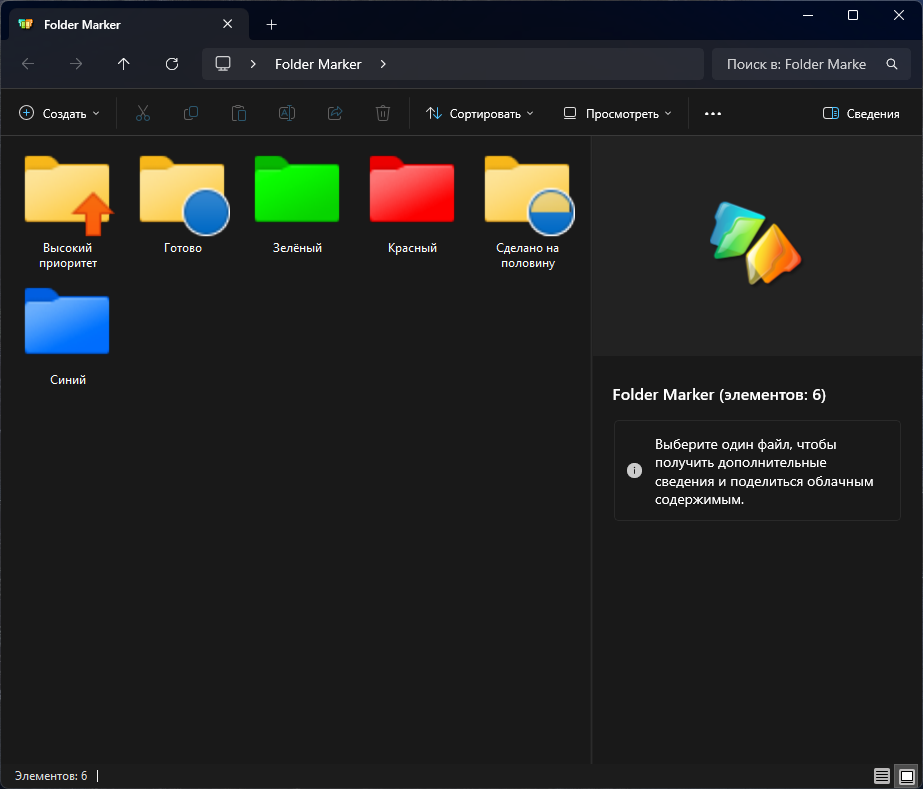Click the Share icon in toolbar
This screenshot has height=789, width=923.
click(x=335, y=113)
